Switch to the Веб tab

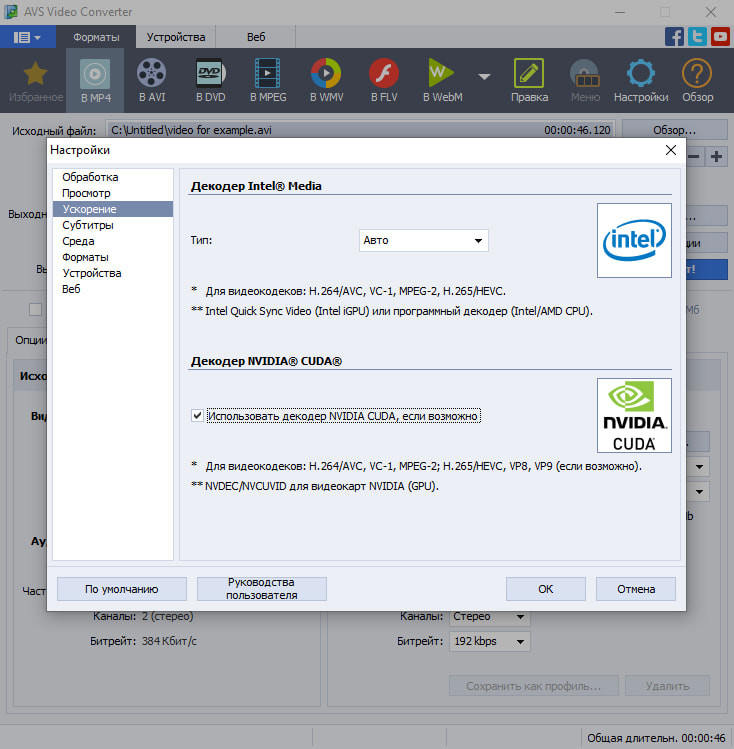256,37
